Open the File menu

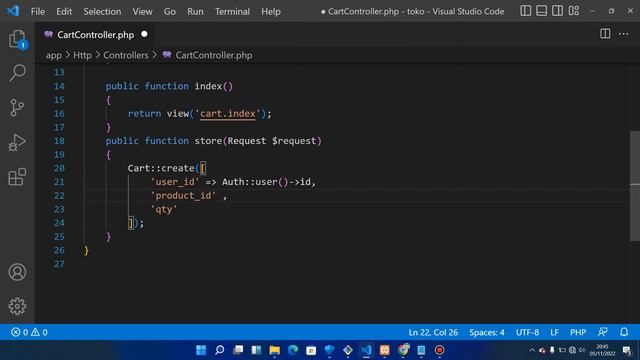[x=38, y=11]
